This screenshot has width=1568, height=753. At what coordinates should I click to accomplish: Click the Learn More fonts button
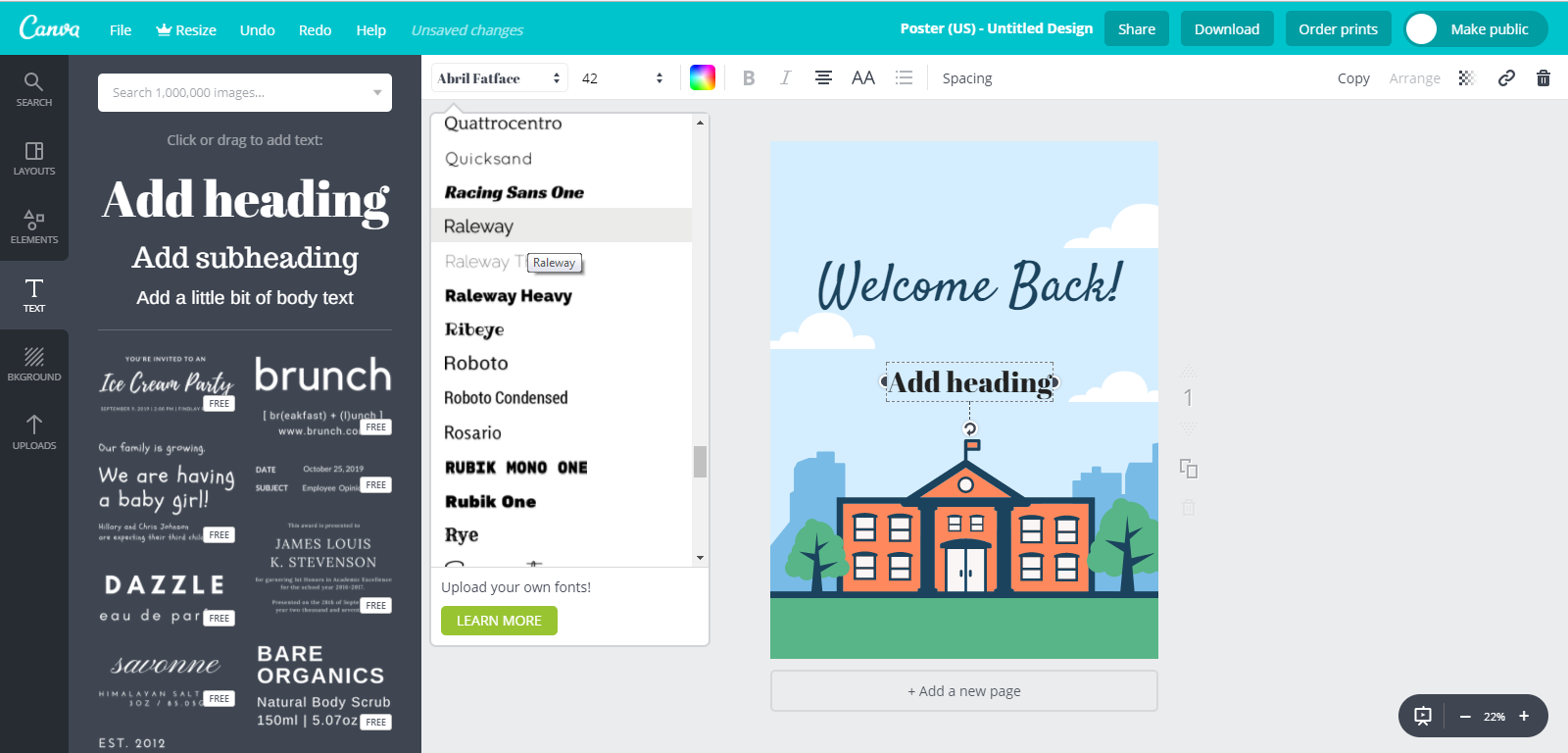click(x=499, y=621)
